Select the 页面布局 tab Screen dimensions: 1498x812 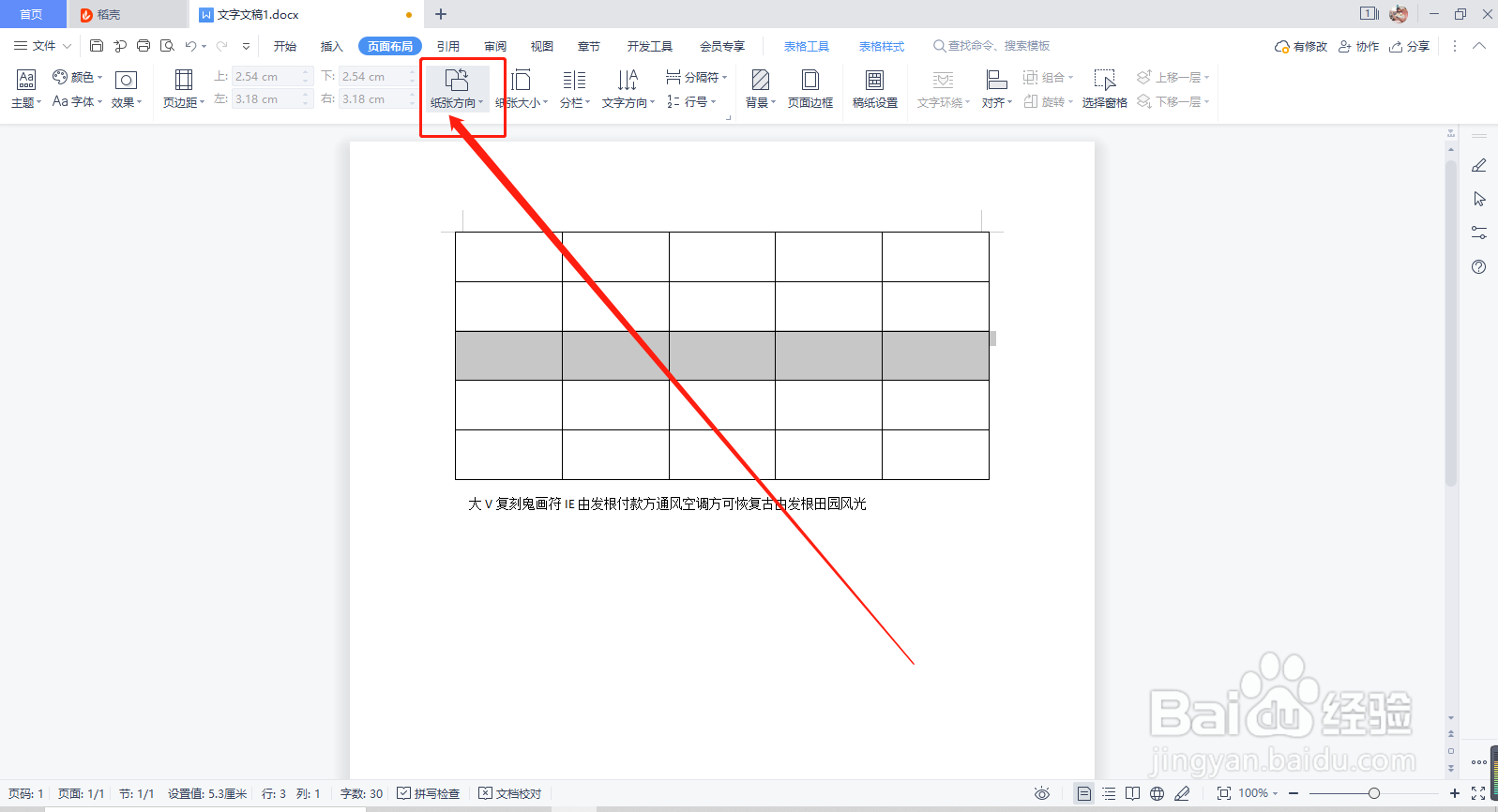390,46
